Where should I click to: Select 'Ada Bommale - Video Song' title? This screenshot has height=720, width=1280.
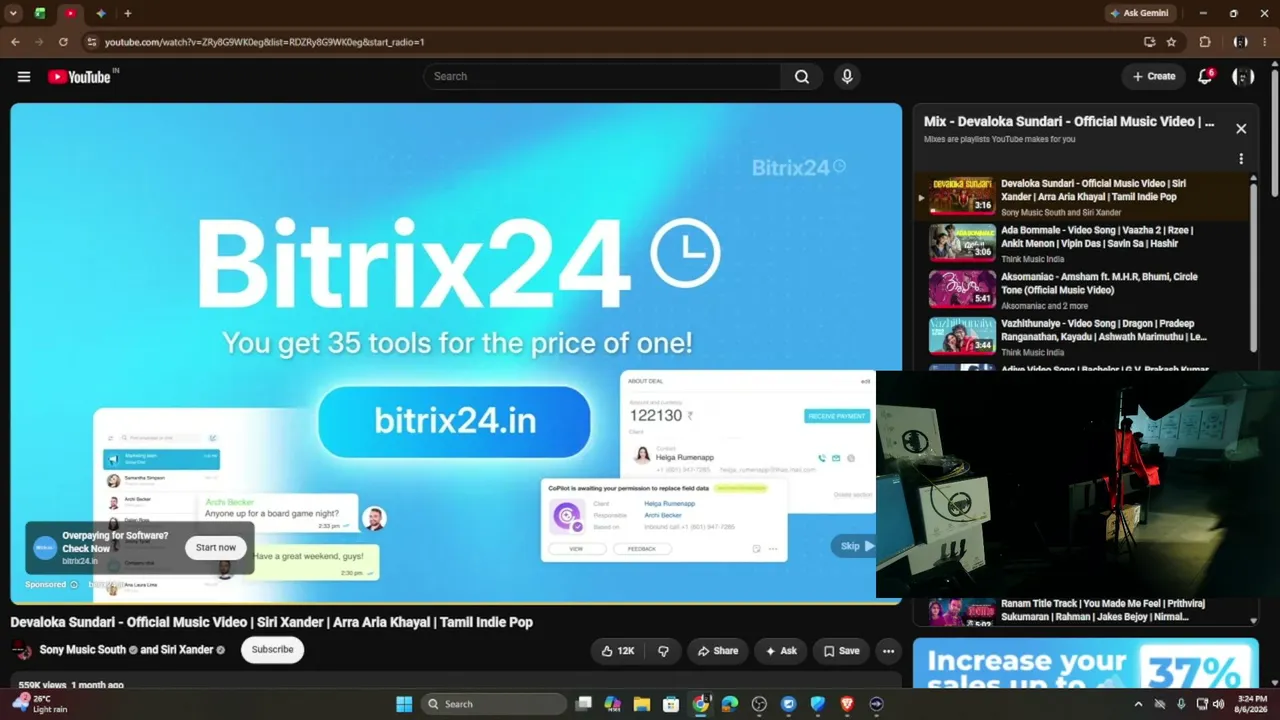[x=1096, y=237]
